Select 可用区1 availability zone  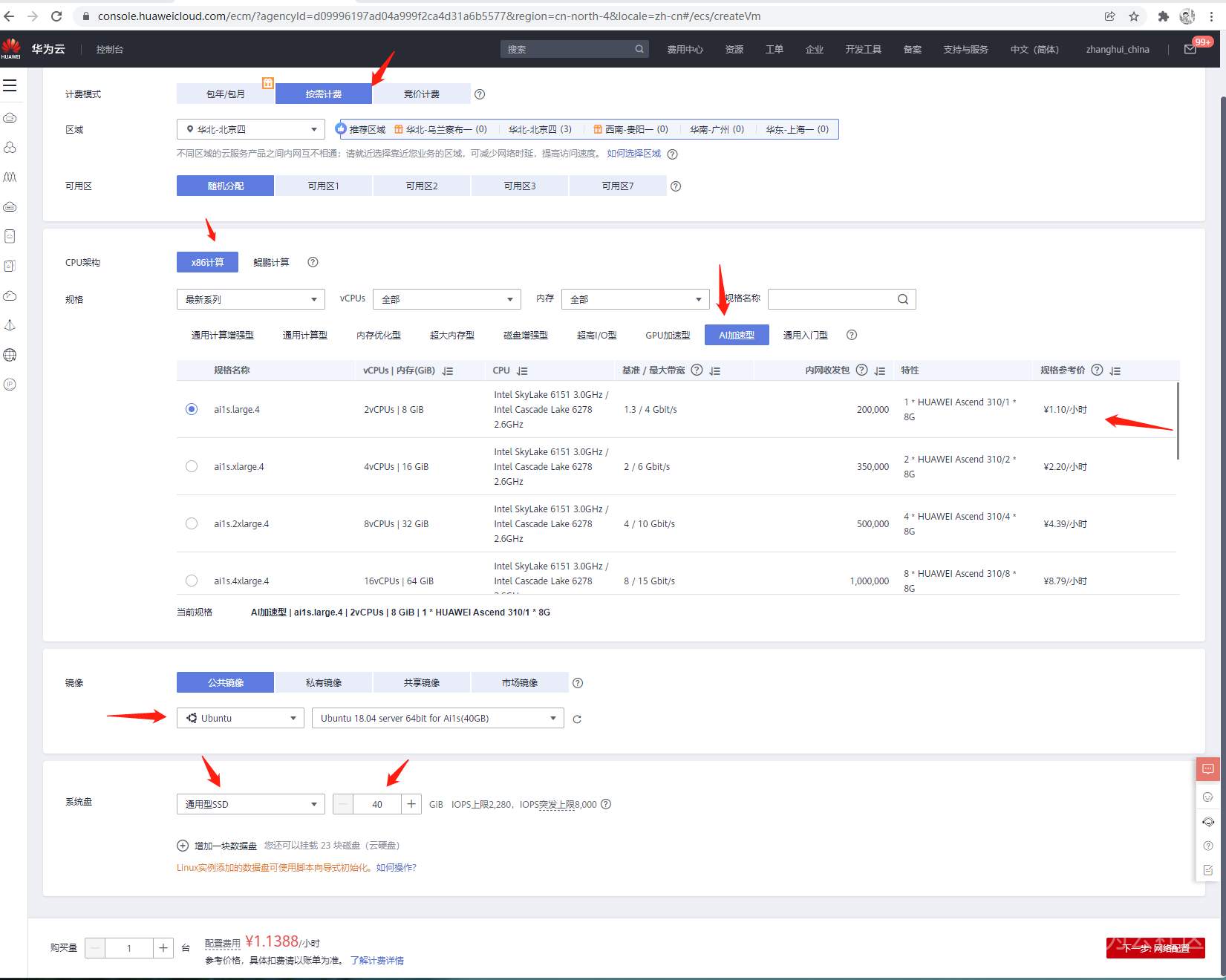(324, 186)
